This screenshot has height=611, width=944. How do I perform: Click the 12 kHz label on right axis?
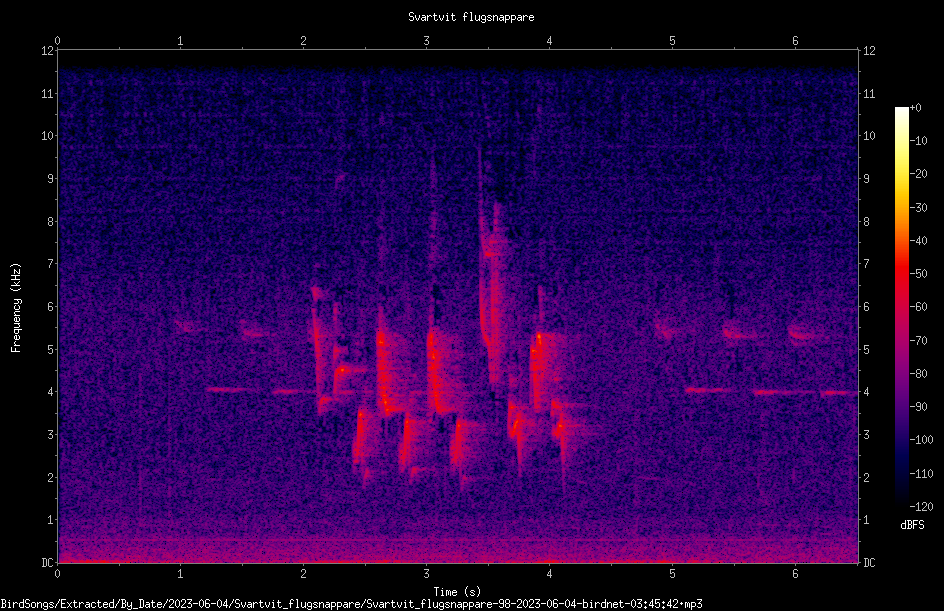(x=869, y=51)
